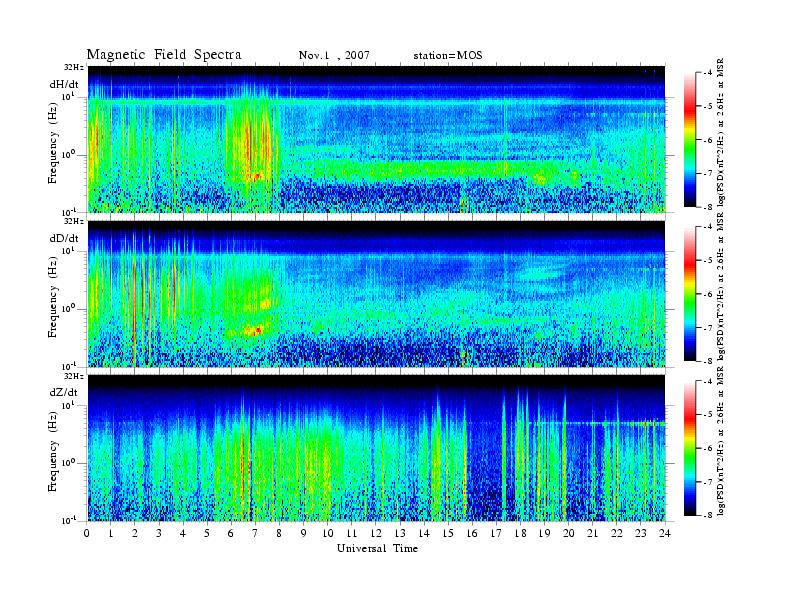792x612 pixels.
Task: Click the "station=MOS" label
Action: tap(448, 55)
